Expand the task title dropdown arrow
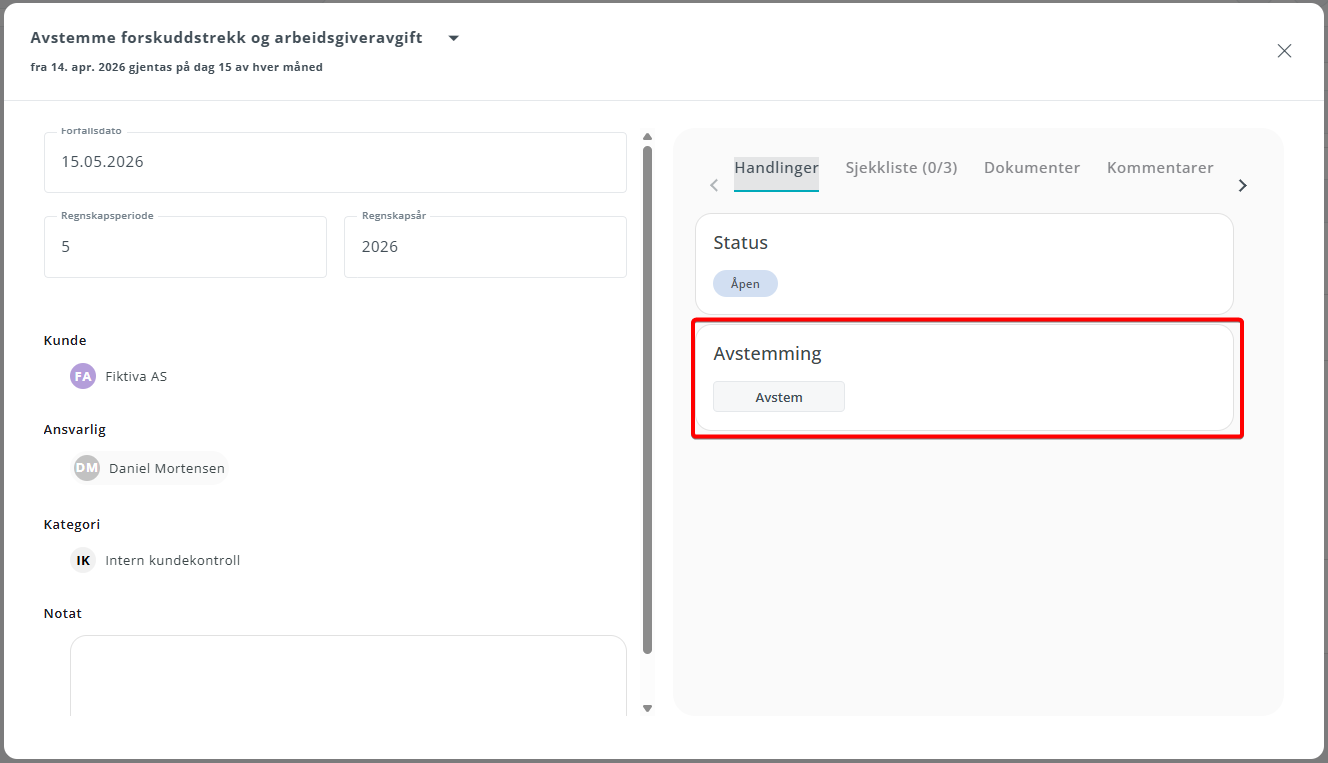The height and width of the screenshot is (763, 1328). pyautogui.click(x=453, y=38)
